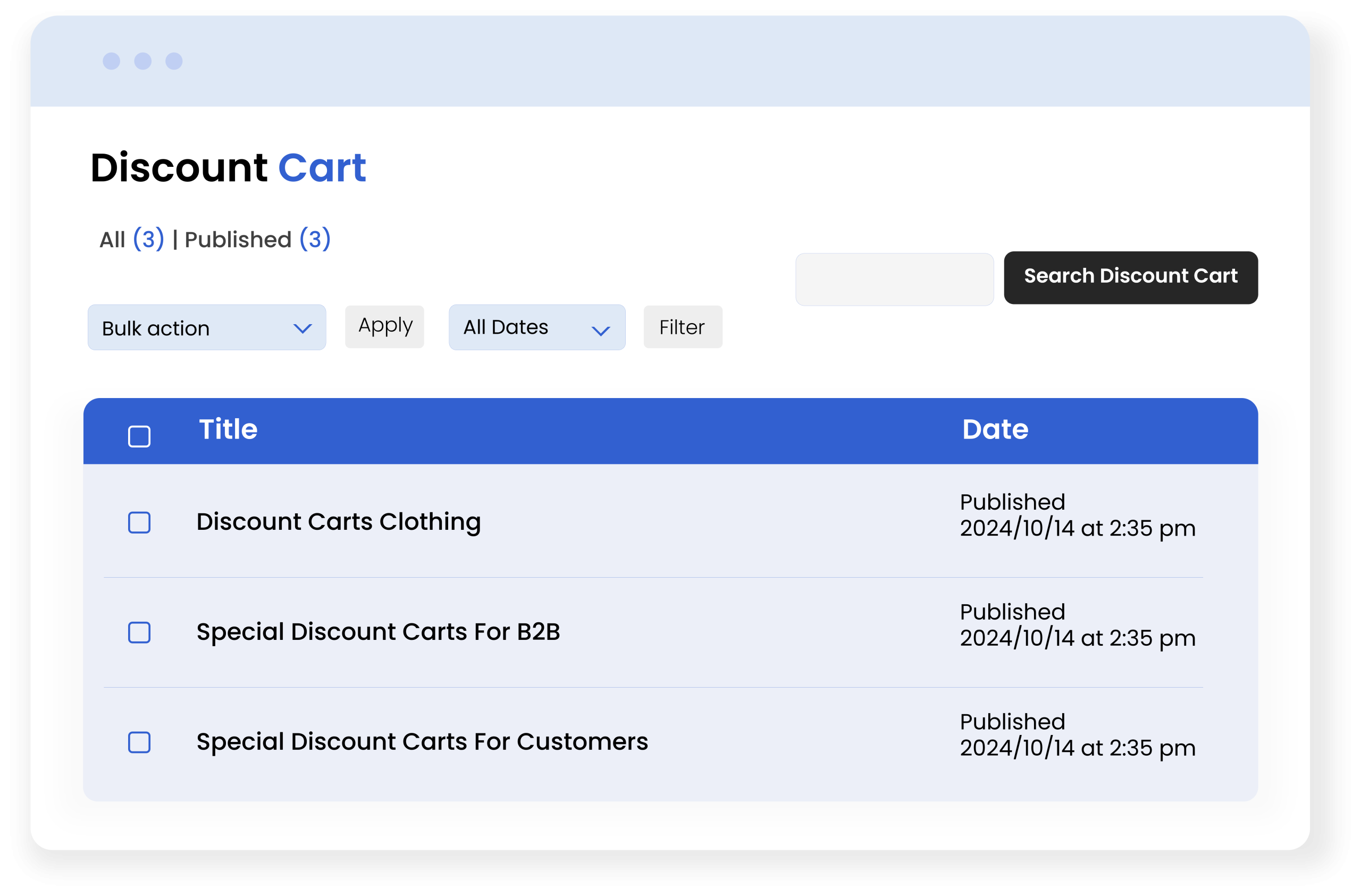Check Special Discount Carts For Customers checkbox
Screen dimensions: 1361x896
[x=139, y=742]
